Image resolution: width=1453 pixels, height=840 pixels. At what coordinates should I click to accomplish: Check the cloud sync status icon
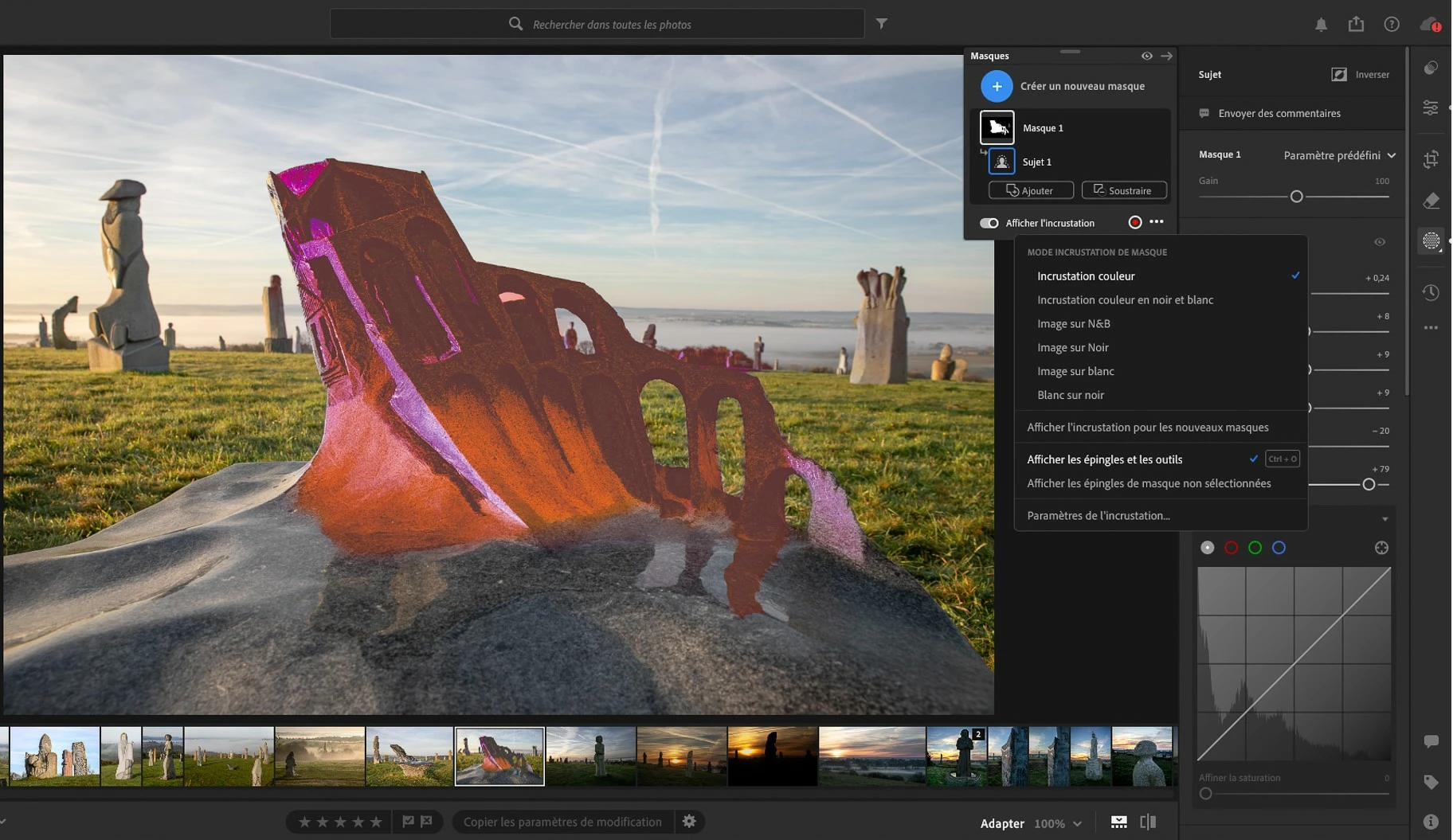1430,25
